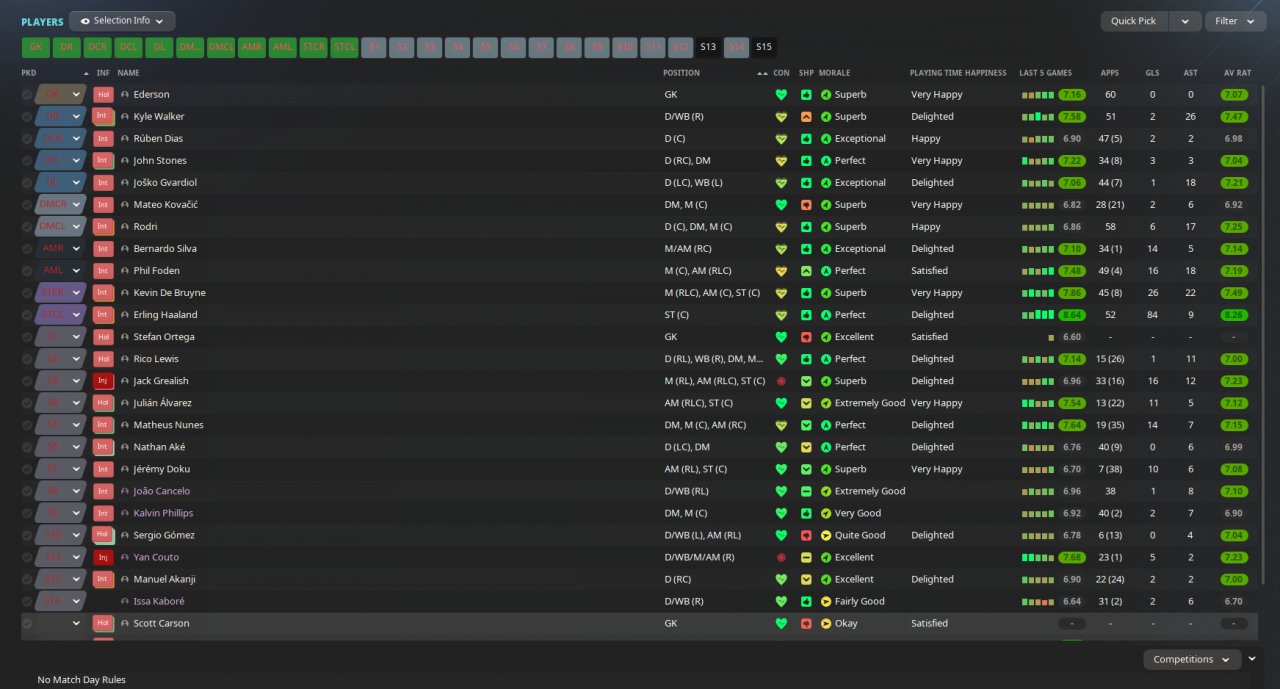
Task: Click Kalvin Phillips's yellow morale icon
Action: point(826,513)
